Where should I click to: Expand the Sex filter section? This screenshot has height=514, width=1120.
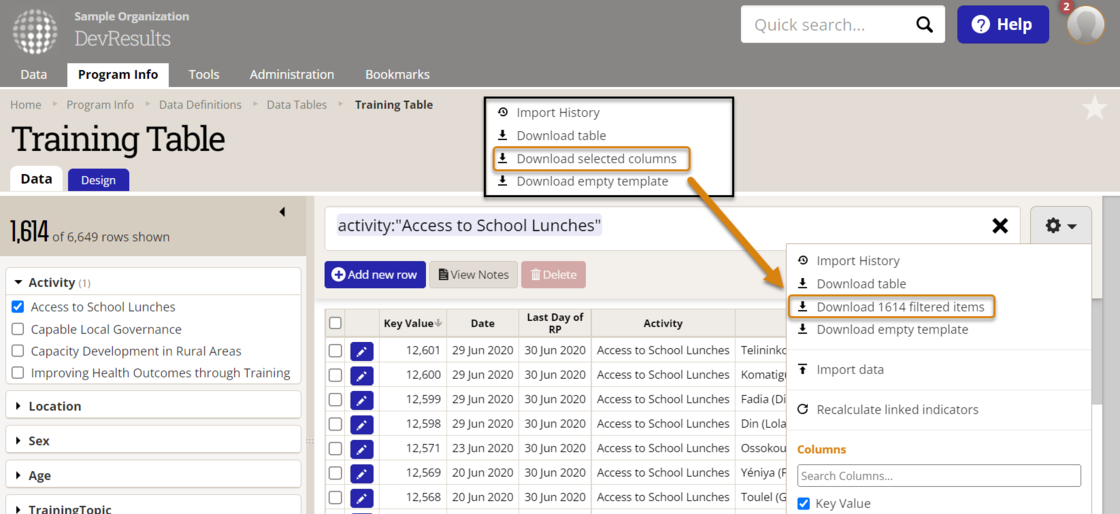[x=153, y=440]
